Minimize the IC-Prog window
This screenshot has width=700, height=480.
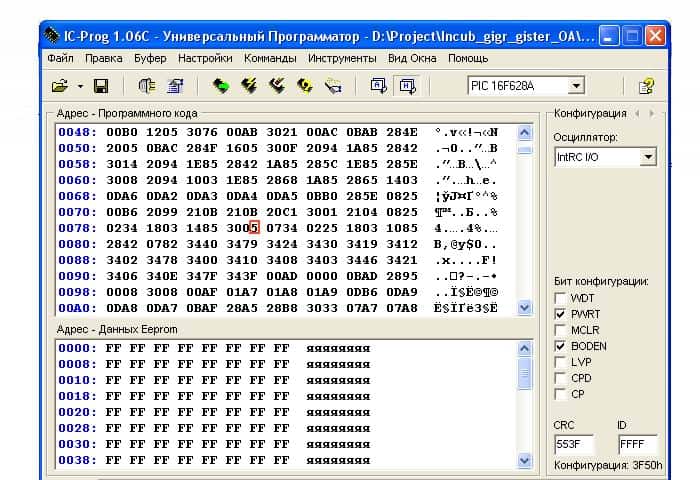coord(608,36)
